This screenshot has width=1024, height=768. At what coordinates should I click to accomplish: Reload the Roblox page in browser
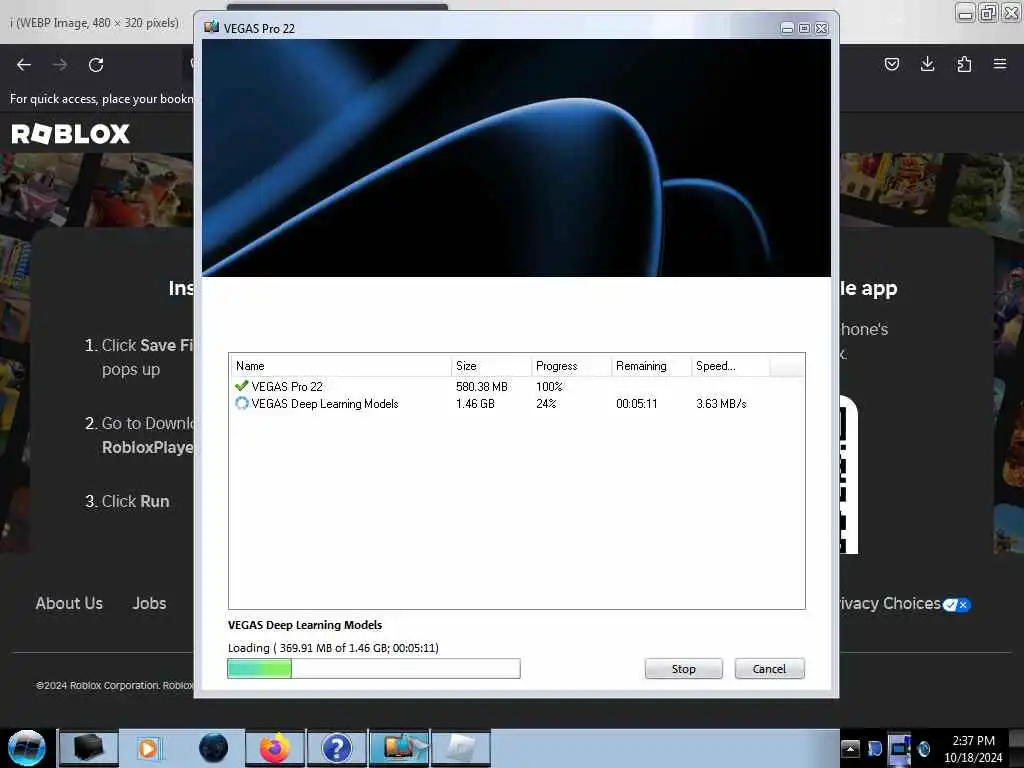96,65
